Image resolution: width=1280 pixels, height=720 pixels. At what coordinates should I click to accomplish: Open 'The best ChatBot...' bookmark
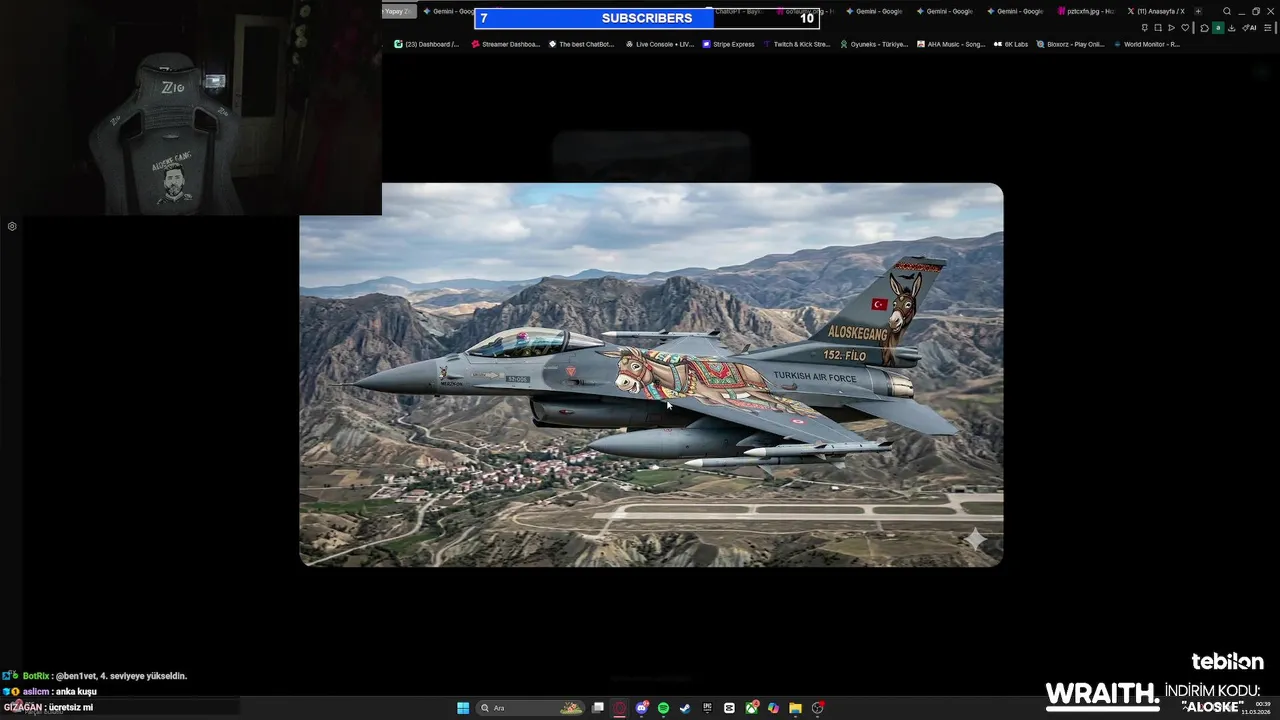581,44
